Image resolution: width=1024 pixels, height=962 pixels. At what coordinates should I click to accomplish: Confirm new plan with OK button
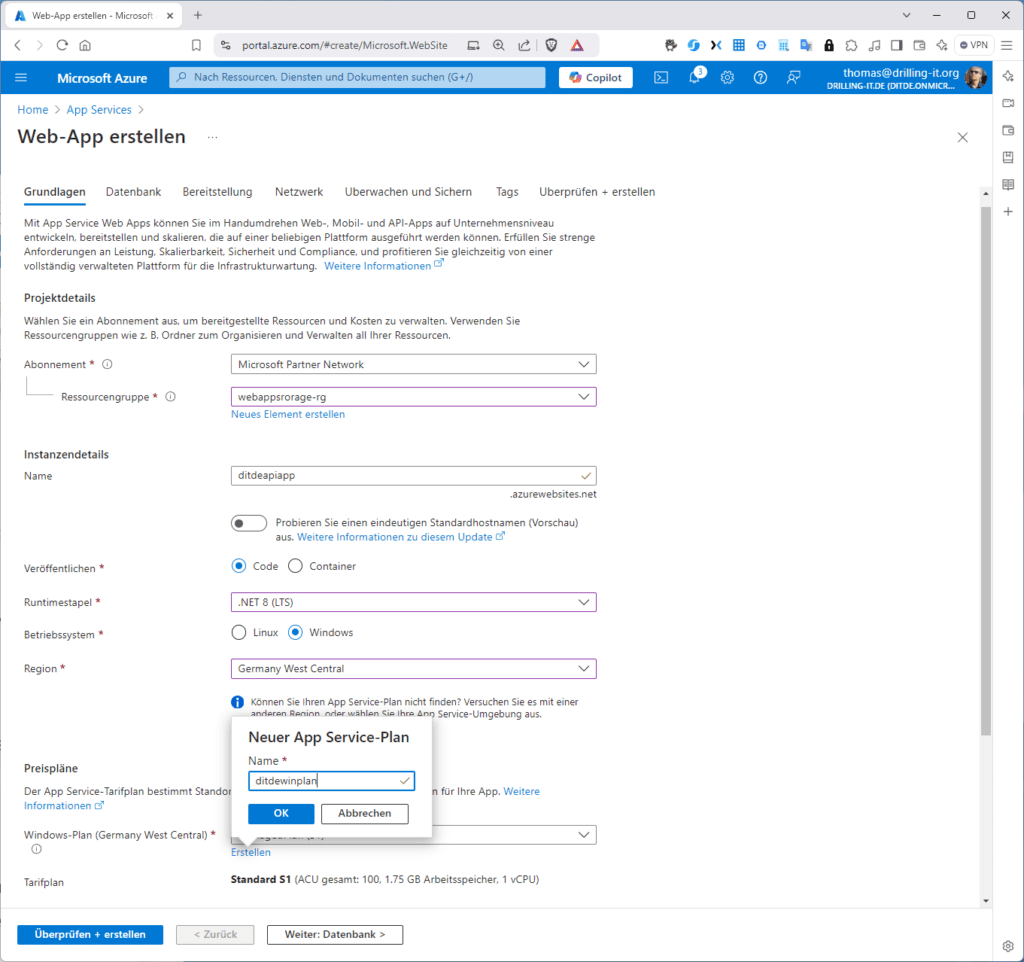pos(281,813)
